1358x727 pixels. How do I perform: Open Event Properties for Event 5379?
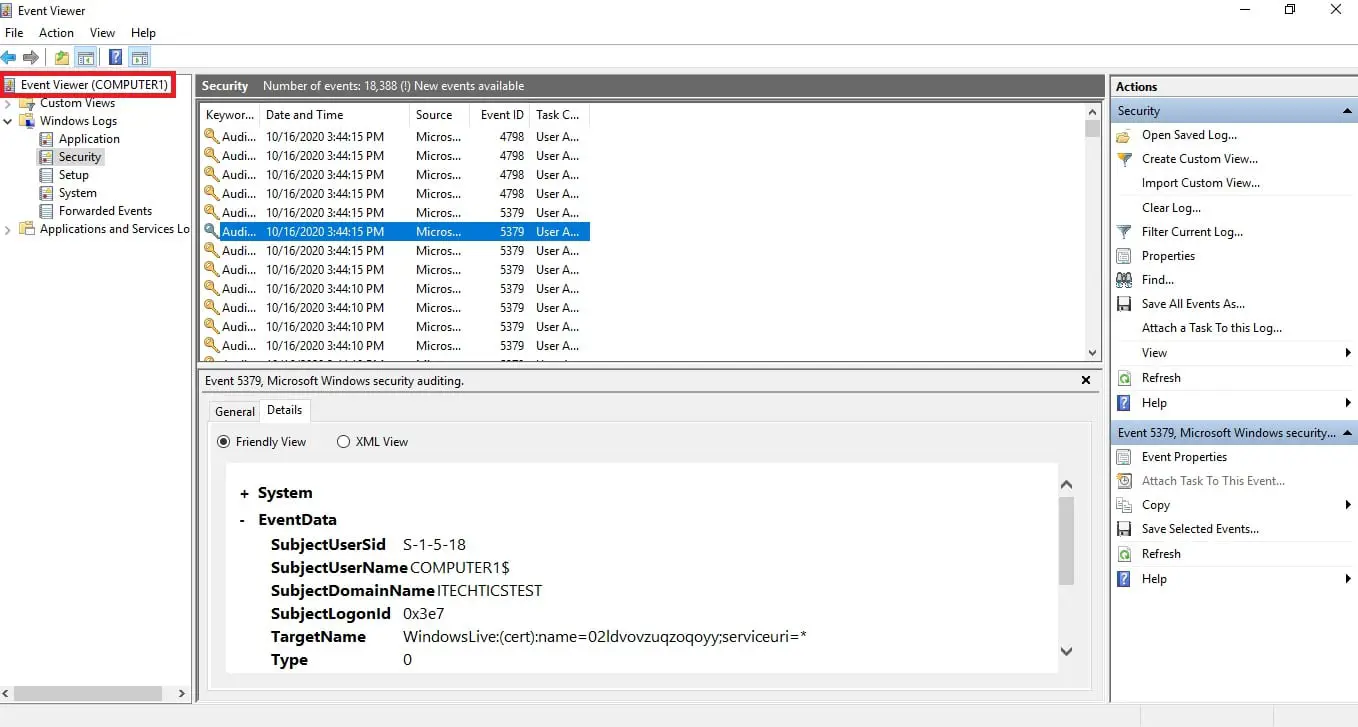click(x=1183, y=456)
